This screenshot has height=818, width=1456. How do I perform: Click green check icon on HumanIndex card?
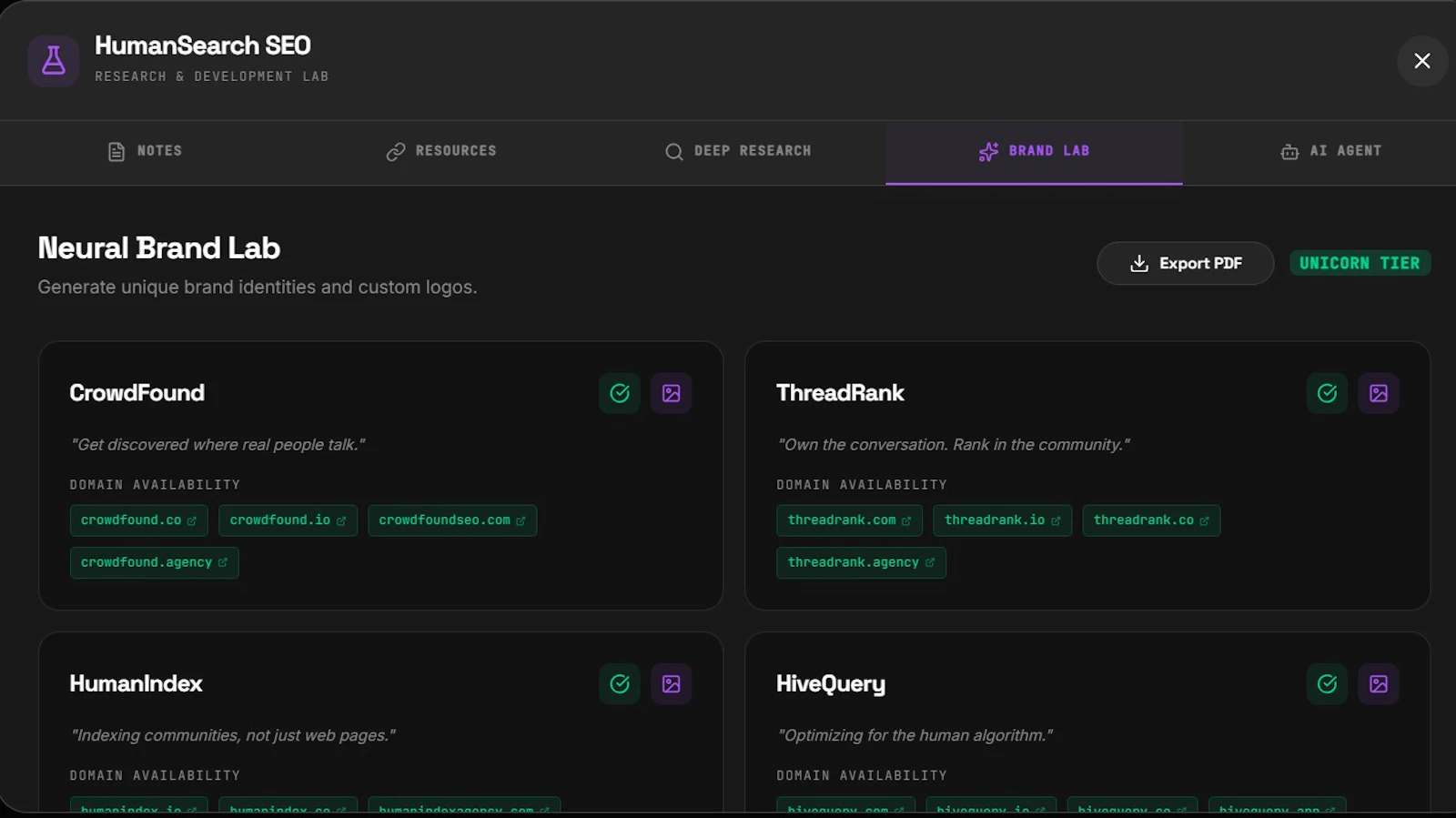click(x=620, y=684)
